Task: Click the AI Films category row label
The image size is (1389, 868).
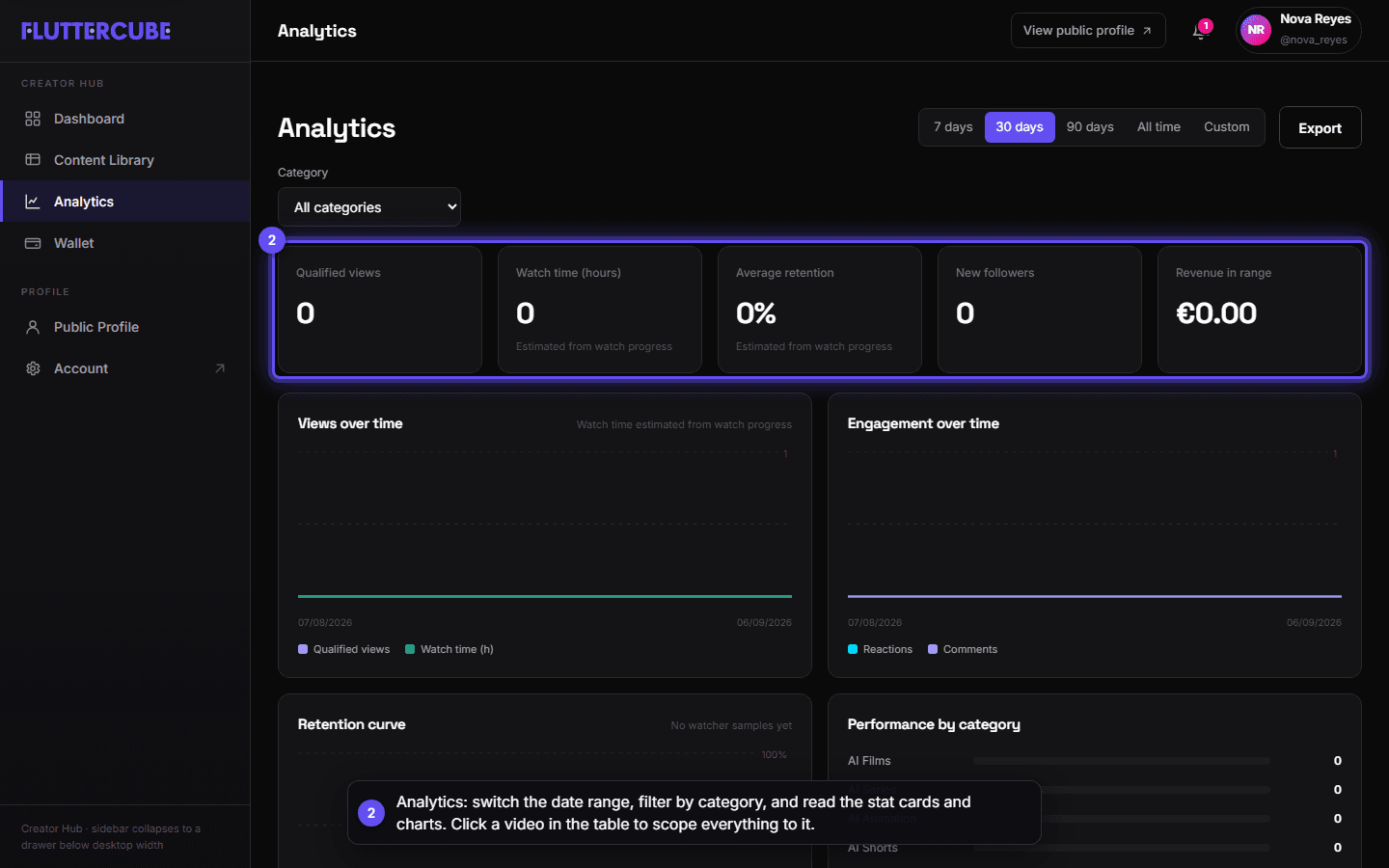Action: [869, 761]
